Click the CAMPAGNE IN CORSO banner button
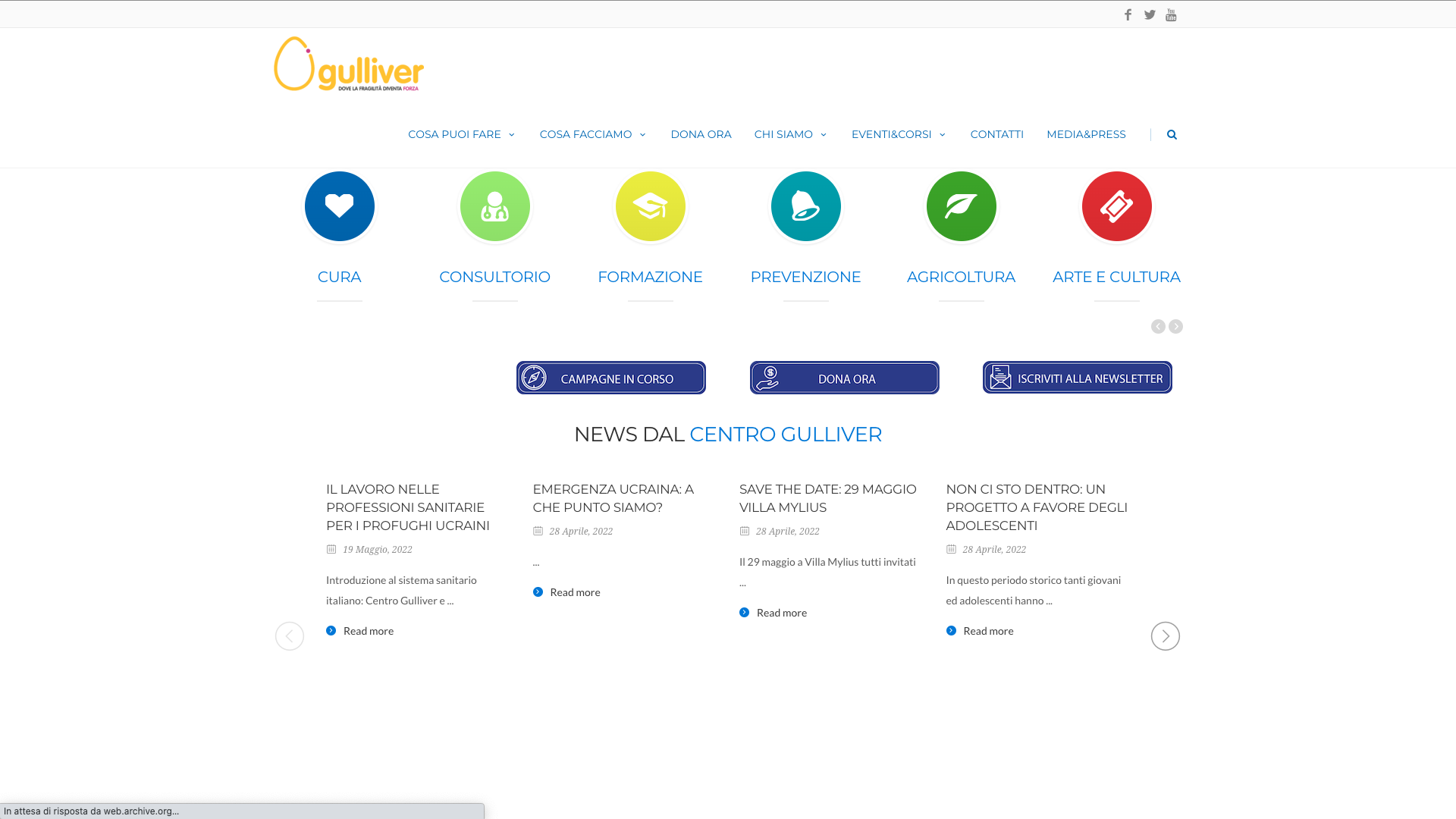Screen dimensions: 1456x819 [611, 378]
